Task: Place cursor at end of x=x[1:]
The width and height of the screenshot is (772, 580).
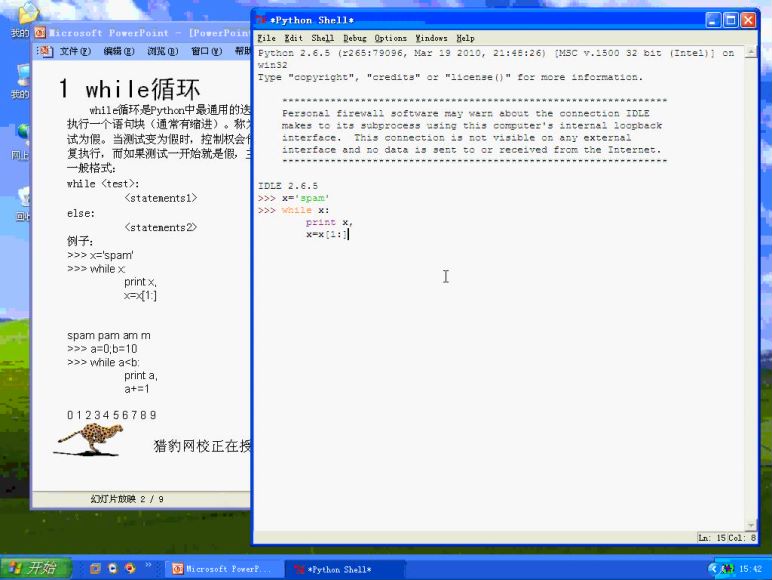Action: [348, 234]
